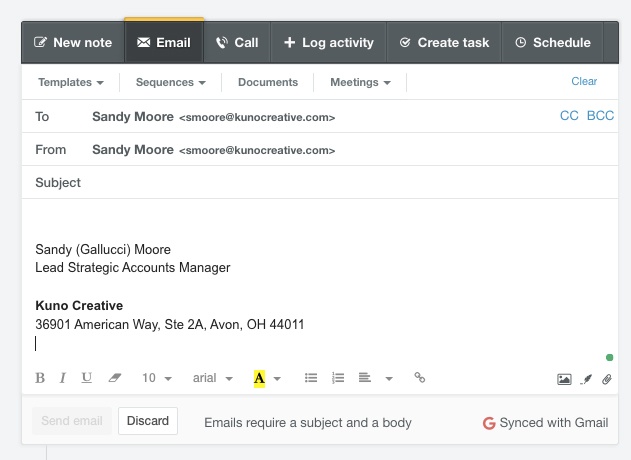Open the font size 10 dropdown
The height and width of the screenshot is (460, 631).
pyautogui.click(x=156, y=378)
